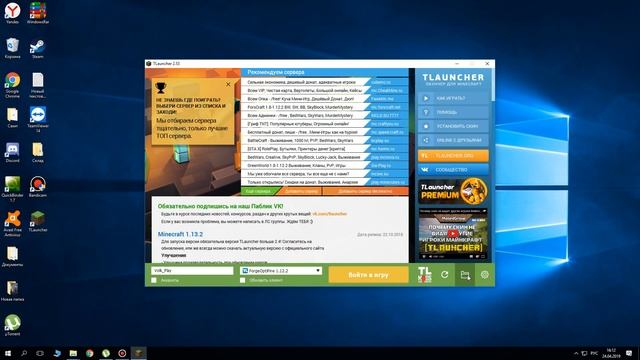
Task: Launch TeamViewer 14 desktop shortcut
Action: (x=38, y=120)
